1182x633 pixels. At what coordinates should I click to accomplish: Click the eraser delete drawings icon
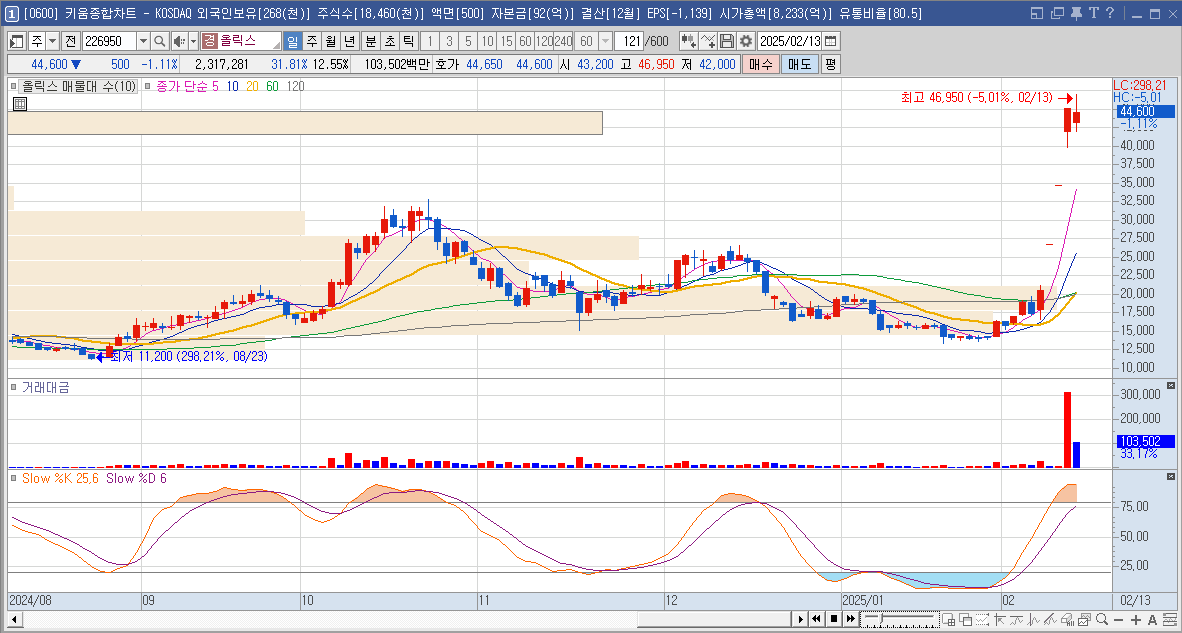1067,619
